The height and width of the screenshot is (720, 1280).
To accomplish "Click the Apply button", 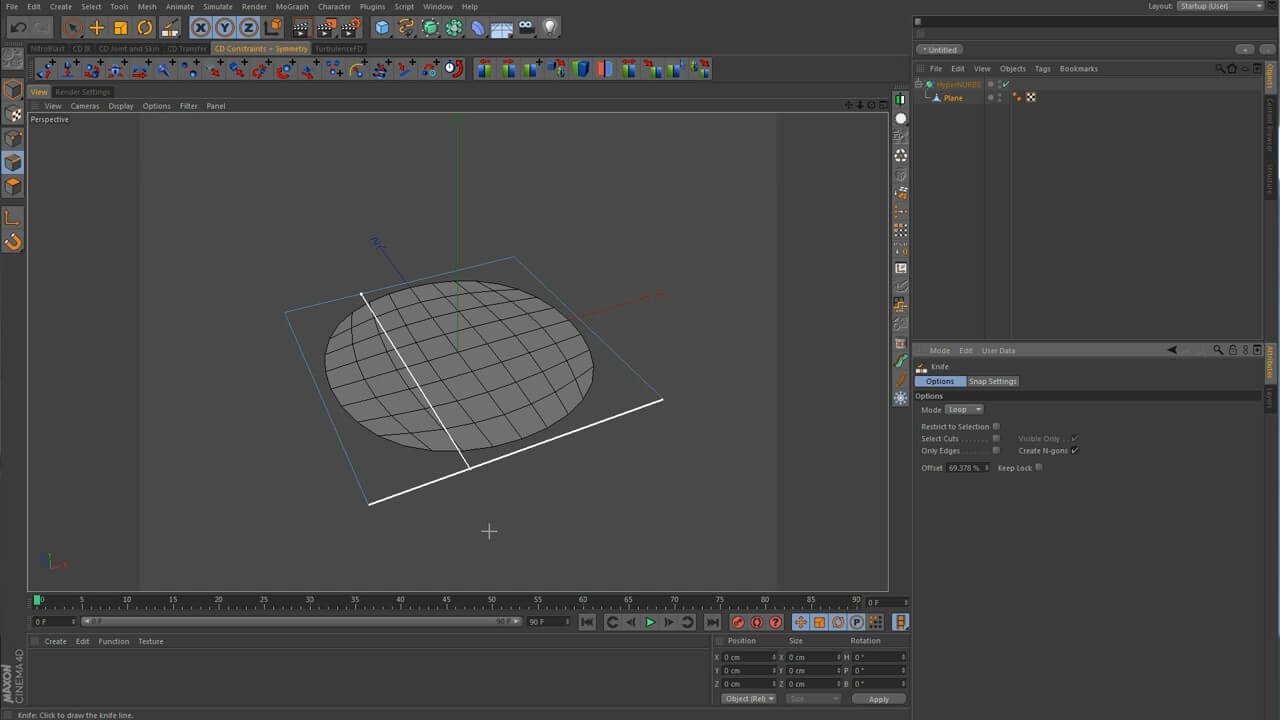I will point(878,699).
